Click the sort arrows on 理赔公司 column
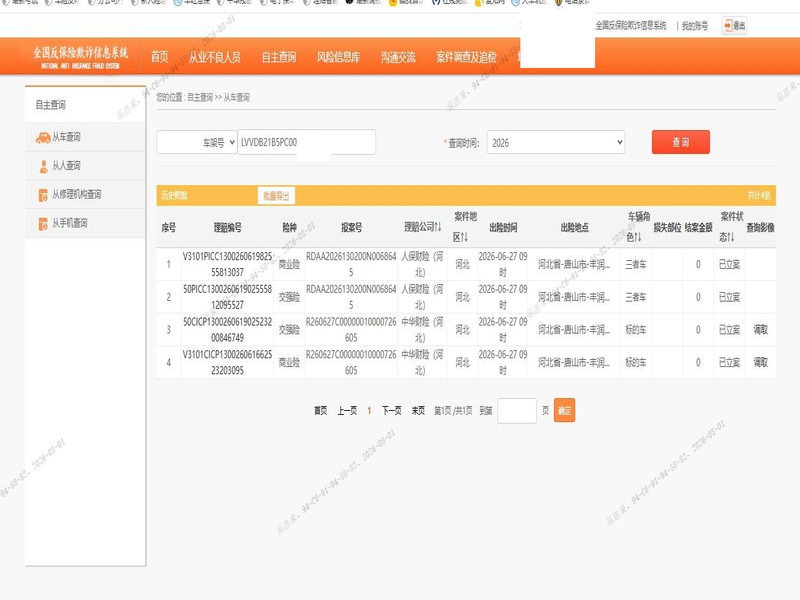The width and height of the screenshot is (800, 600). (x=438, y=227)
